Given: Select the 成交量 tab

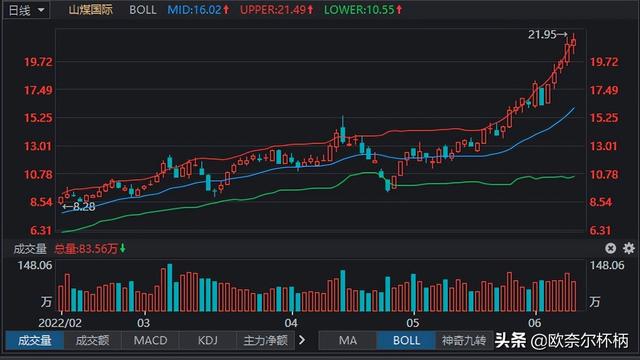Looking at the screenshot, I should [x=35, y=340].
